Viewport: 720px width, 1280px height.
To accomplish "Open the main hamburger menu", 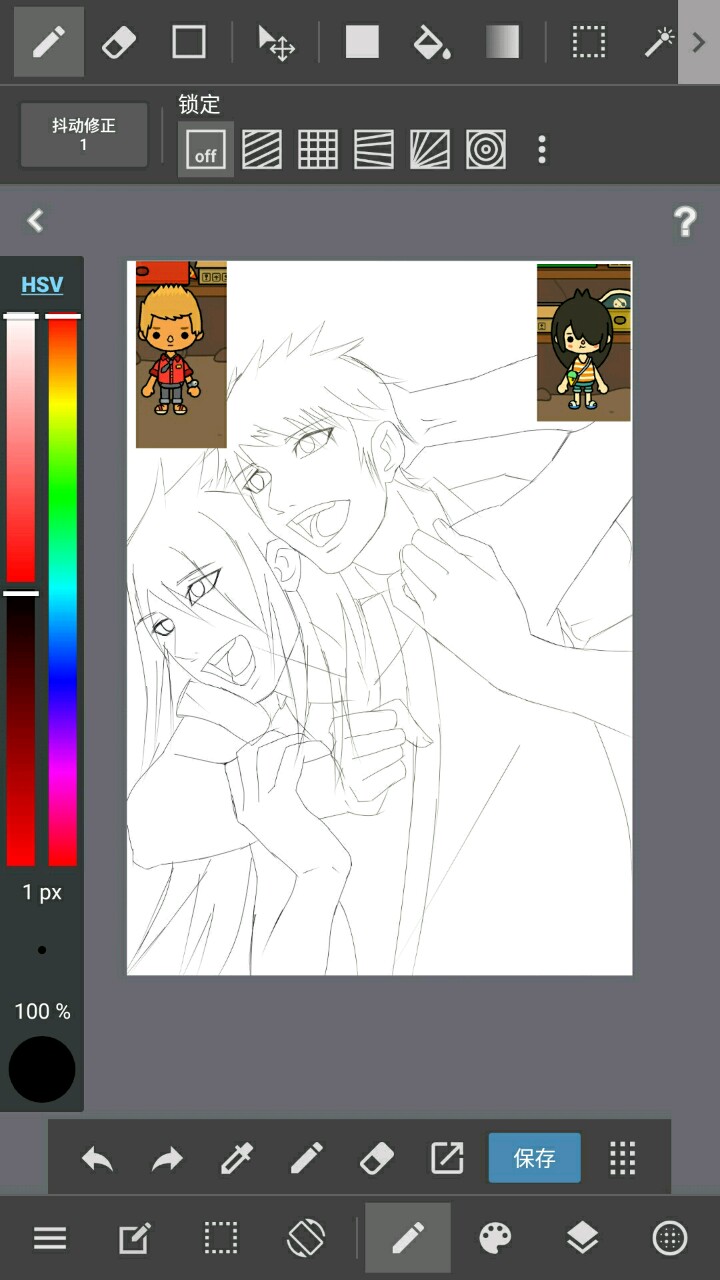I will (50, 1239).
